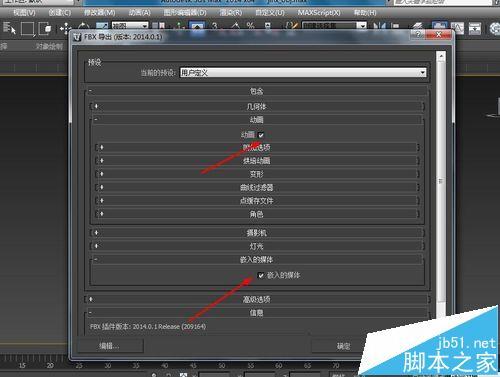Activate the Select and Move tool
Viewport: 500px width, 377px height.
point(66,28)
